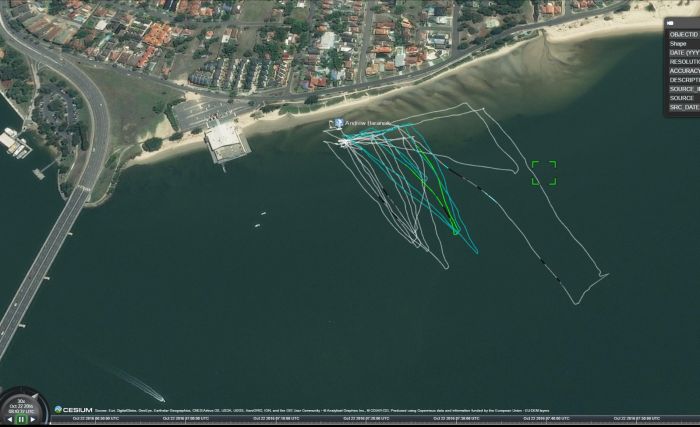
Task: Click the ACCURACY row in info panel
Action: pyautogui.click(x=684, y=70)
